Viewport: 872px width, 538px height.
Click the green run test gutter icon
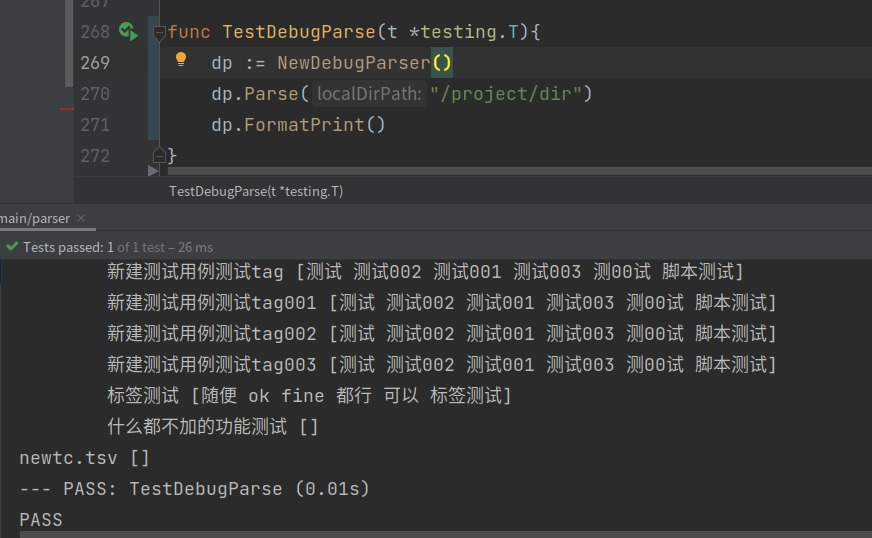(127, 32)
